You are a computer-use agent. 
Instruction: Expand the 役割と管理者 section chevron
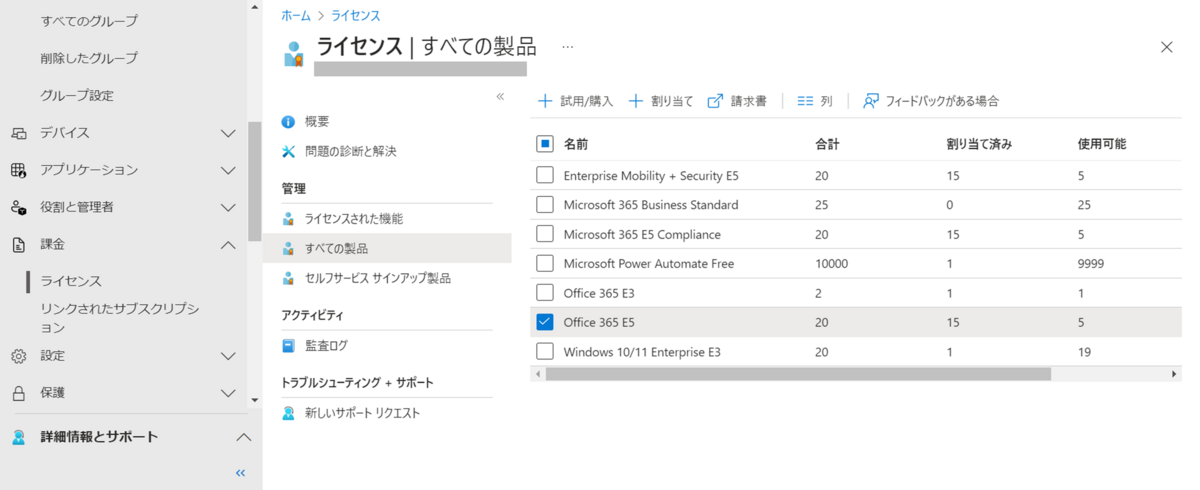(x=228, y=207)
